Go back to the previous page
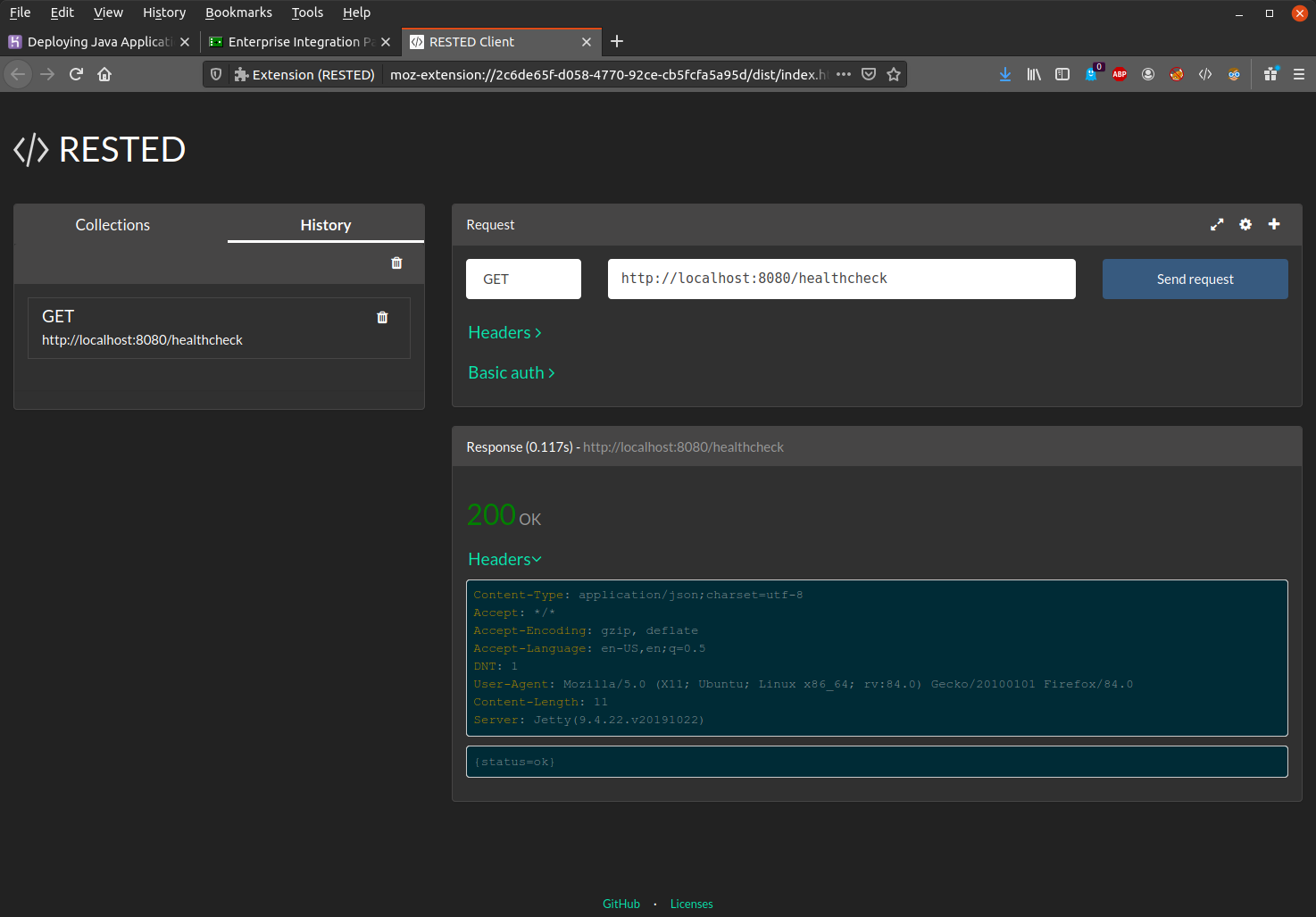Screen dimensions: 1316x917 (x=18, y=74)
